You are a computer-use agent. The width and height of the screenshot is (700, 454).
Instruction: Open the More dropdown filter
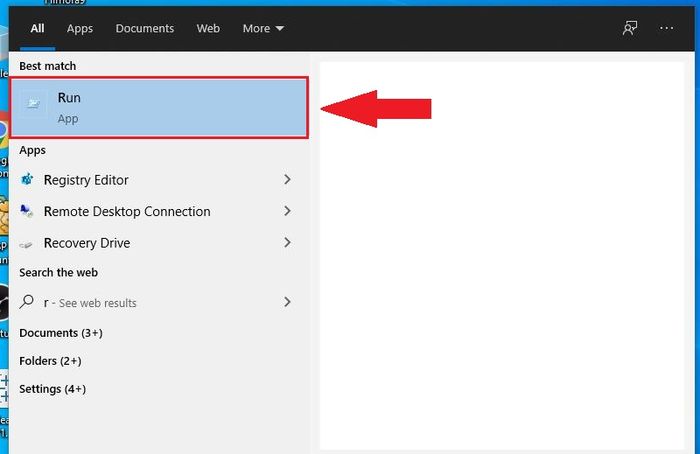click(x=263, y=29)
